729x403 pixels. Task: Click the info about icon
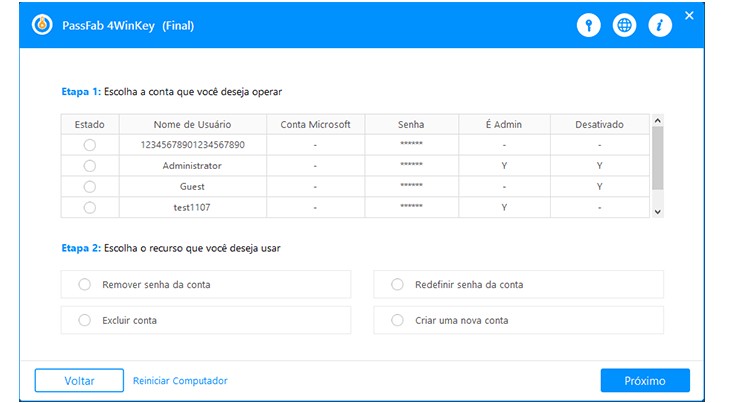(x=659, y=26)
